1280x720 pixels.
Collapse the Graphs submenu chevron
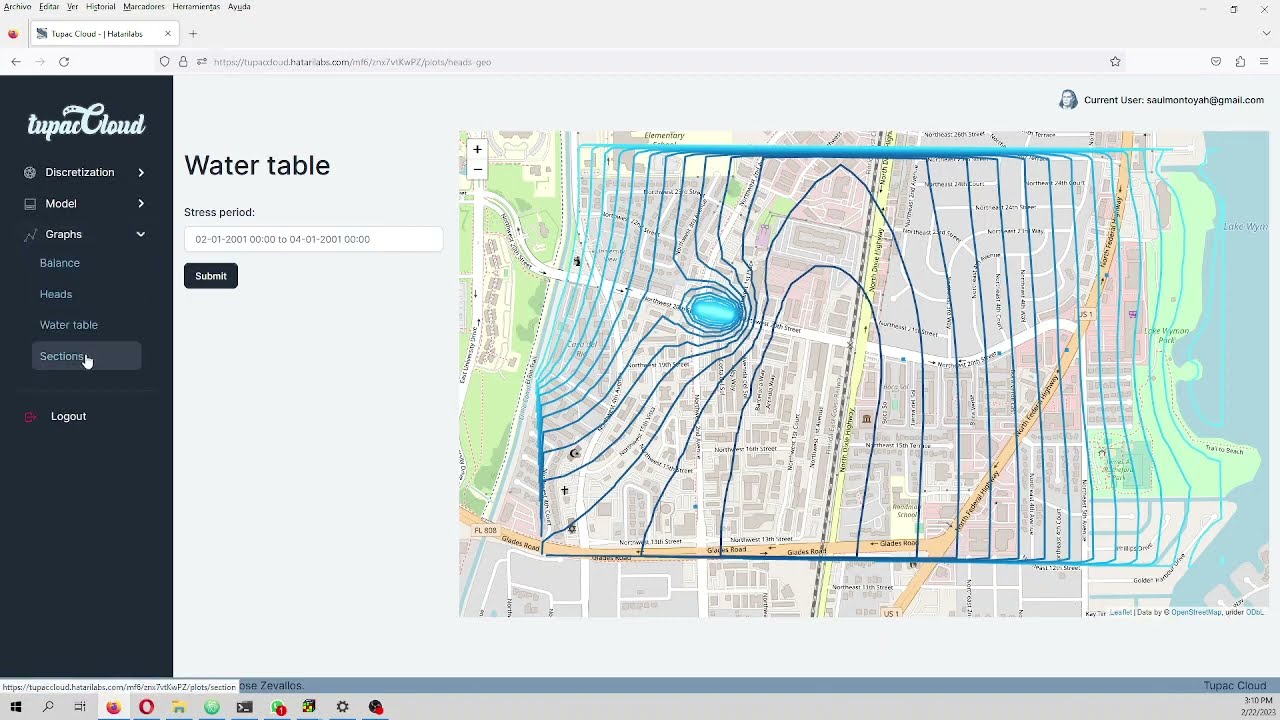(141, 234)
